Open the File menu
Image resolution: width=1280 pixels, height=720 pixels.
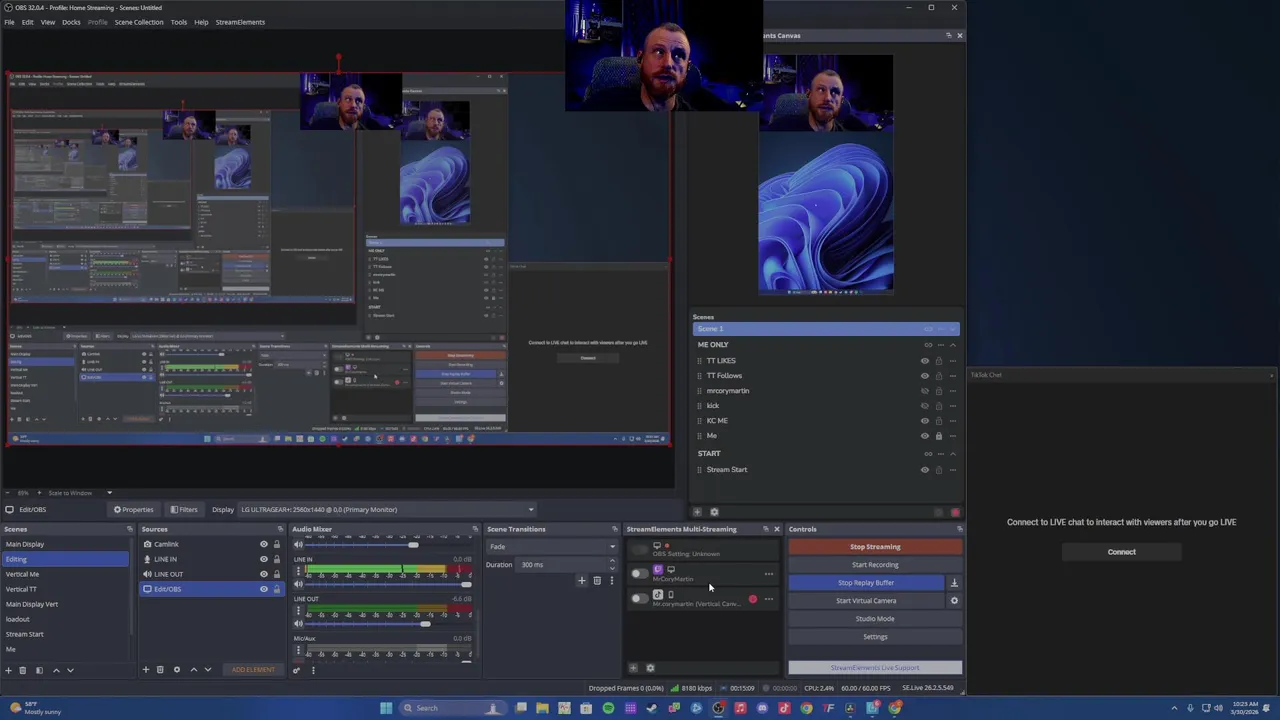9,22
